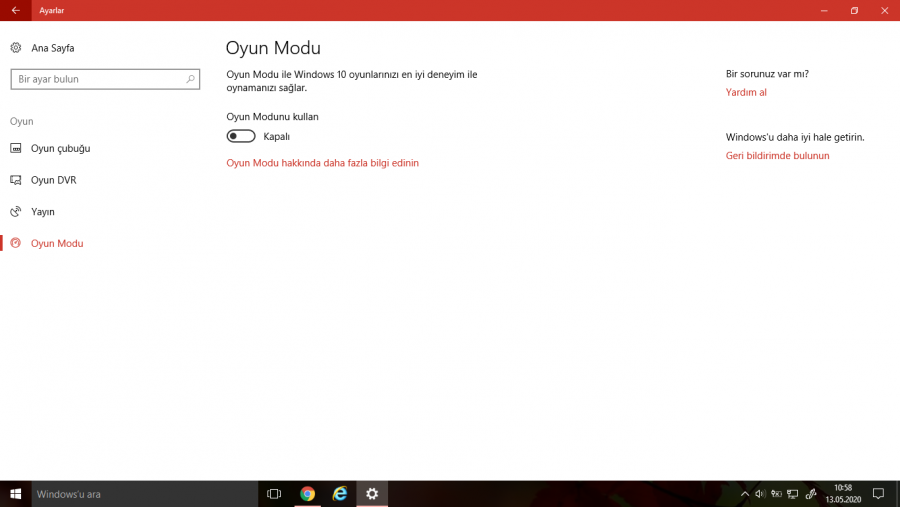Open Oyun Modu hakkında daha fazla bilgi link
This screenshot has height=507, width=900.
point(322,163)
